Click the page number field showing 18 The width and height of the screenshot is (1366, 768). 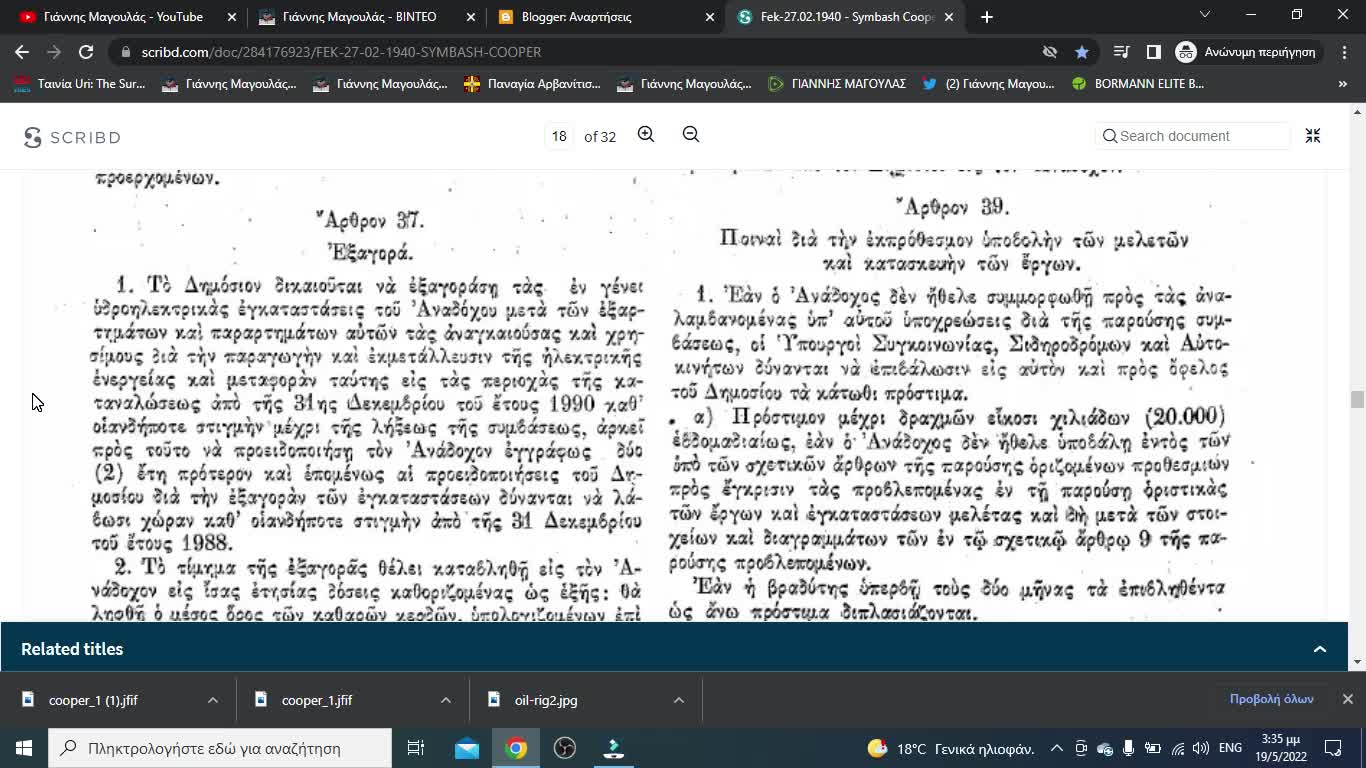coord(559,136)
